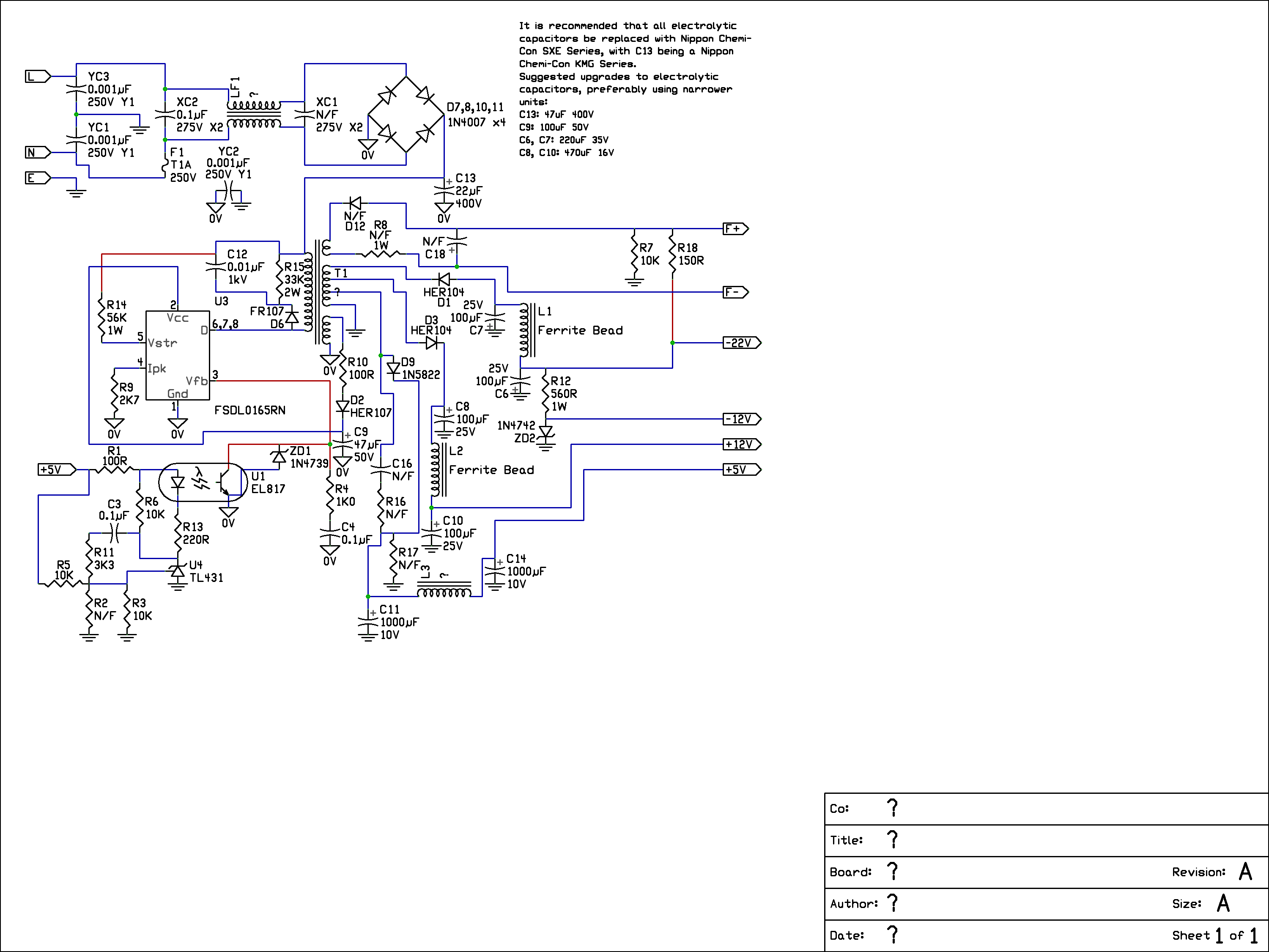
Task: Select the F+ output port
Action: pos(736,228)
